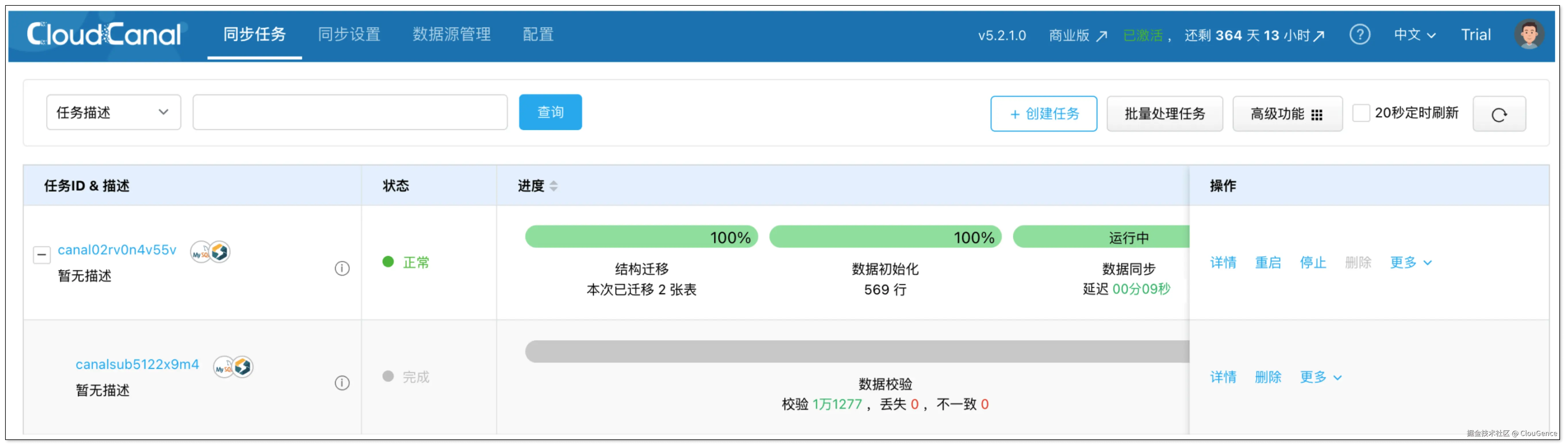Screen dimensions: 1568x448
Task: Open the help question mark icon
Action: point(1359,35)
